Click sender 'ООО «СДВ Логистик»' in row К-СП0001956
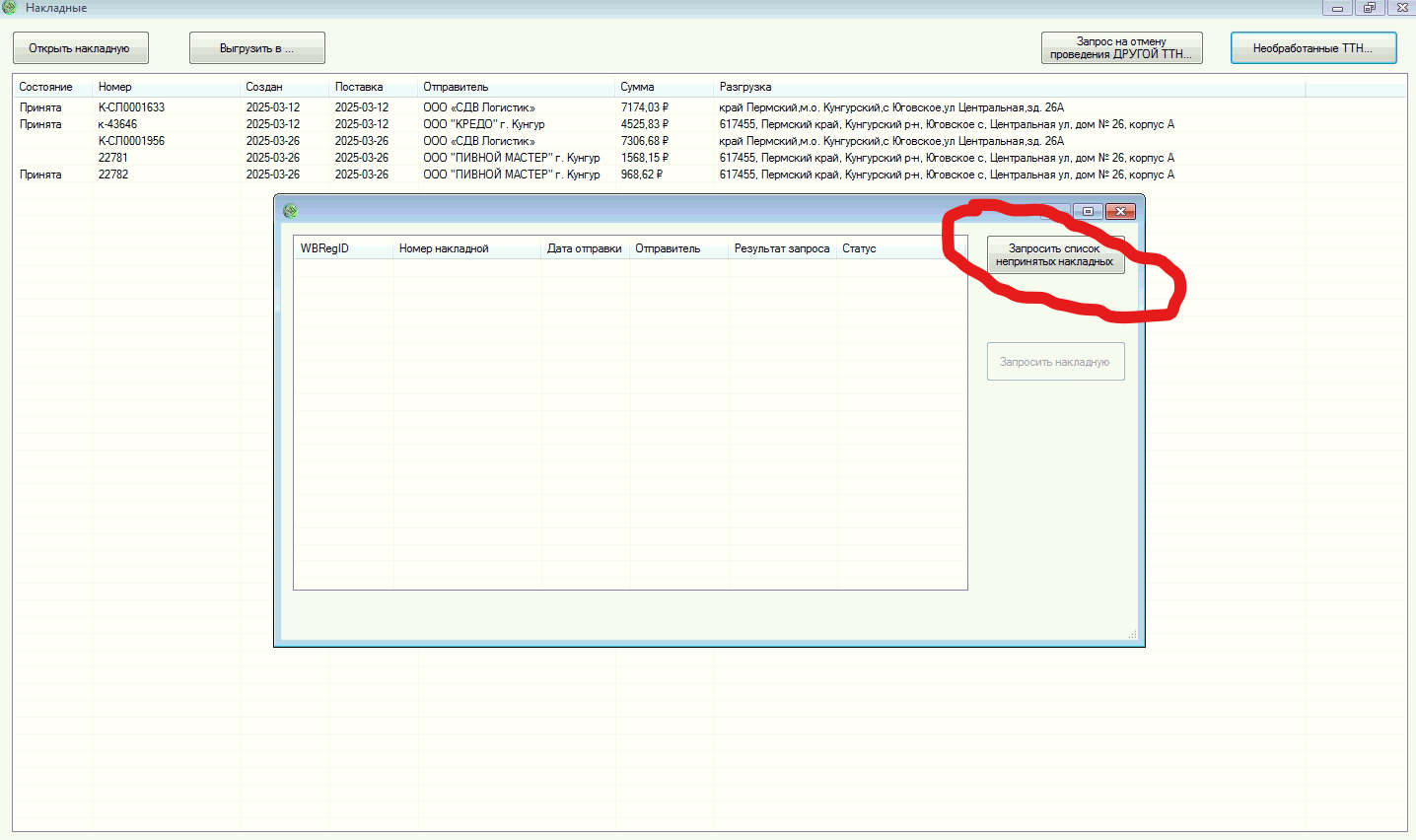 (x=479, y=141)
